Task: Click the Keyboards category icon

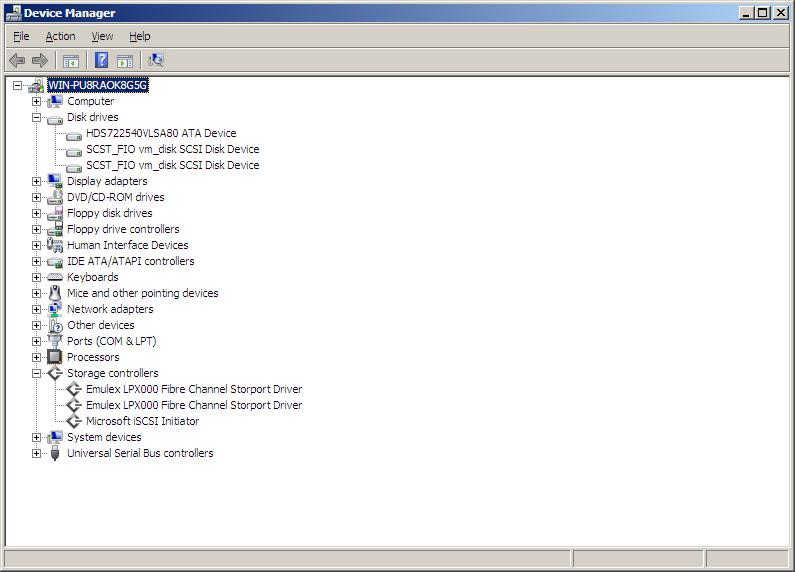Action: (55, 277)
